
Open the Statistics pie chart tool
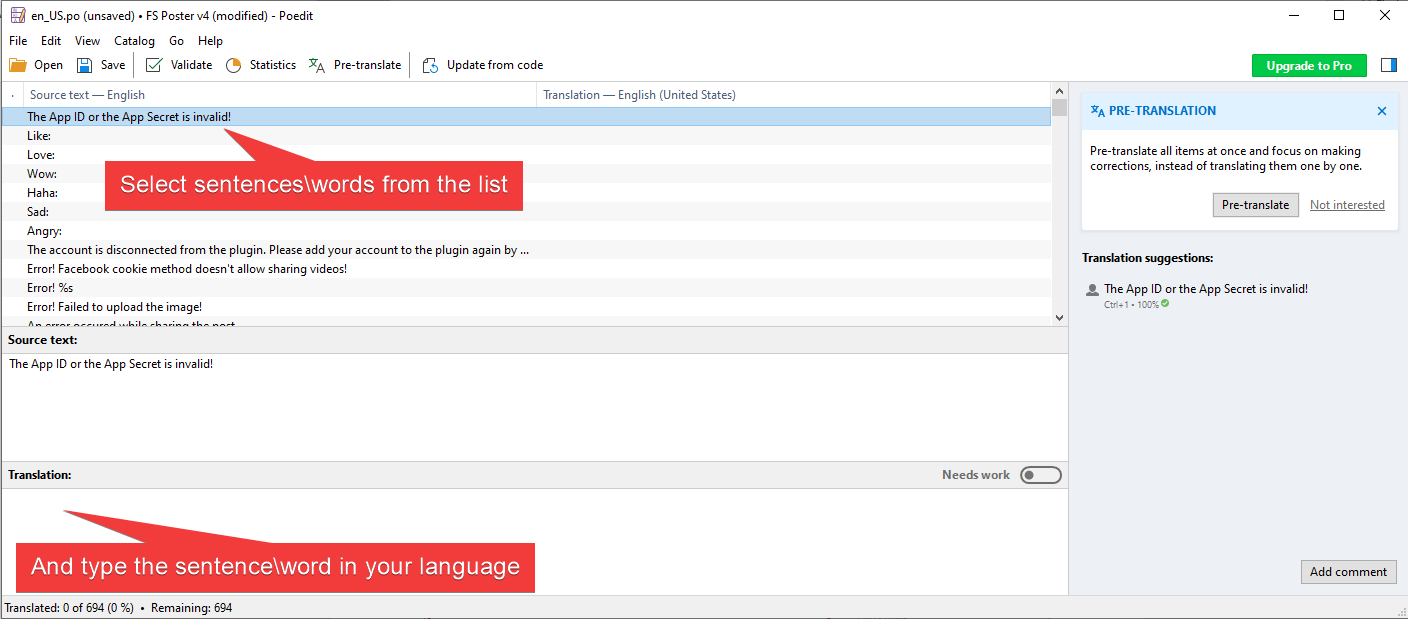point(260,65)
